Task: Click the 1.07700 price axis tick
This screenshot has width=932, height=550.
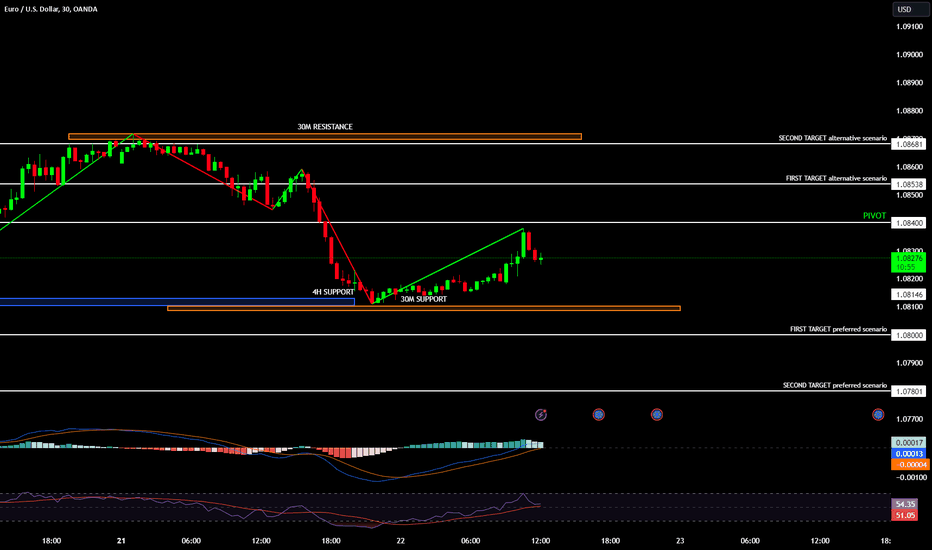Action: [x=909, y=419]
